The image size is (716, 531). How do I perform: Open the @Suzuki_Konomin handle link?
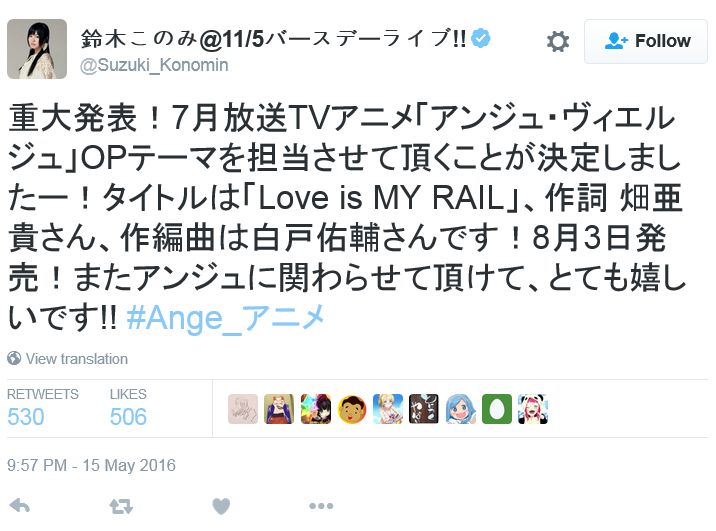(x=154, y=65)
